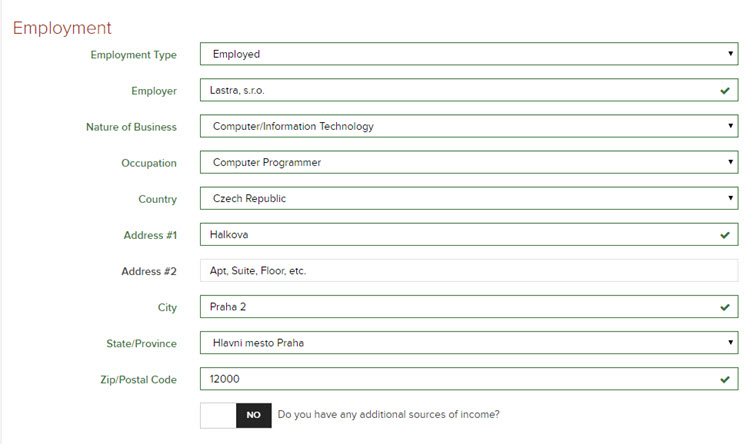This screenshot has width=750, height=444.
Task: Click the empty Address #2 field
Action: [x=460, y=271]
